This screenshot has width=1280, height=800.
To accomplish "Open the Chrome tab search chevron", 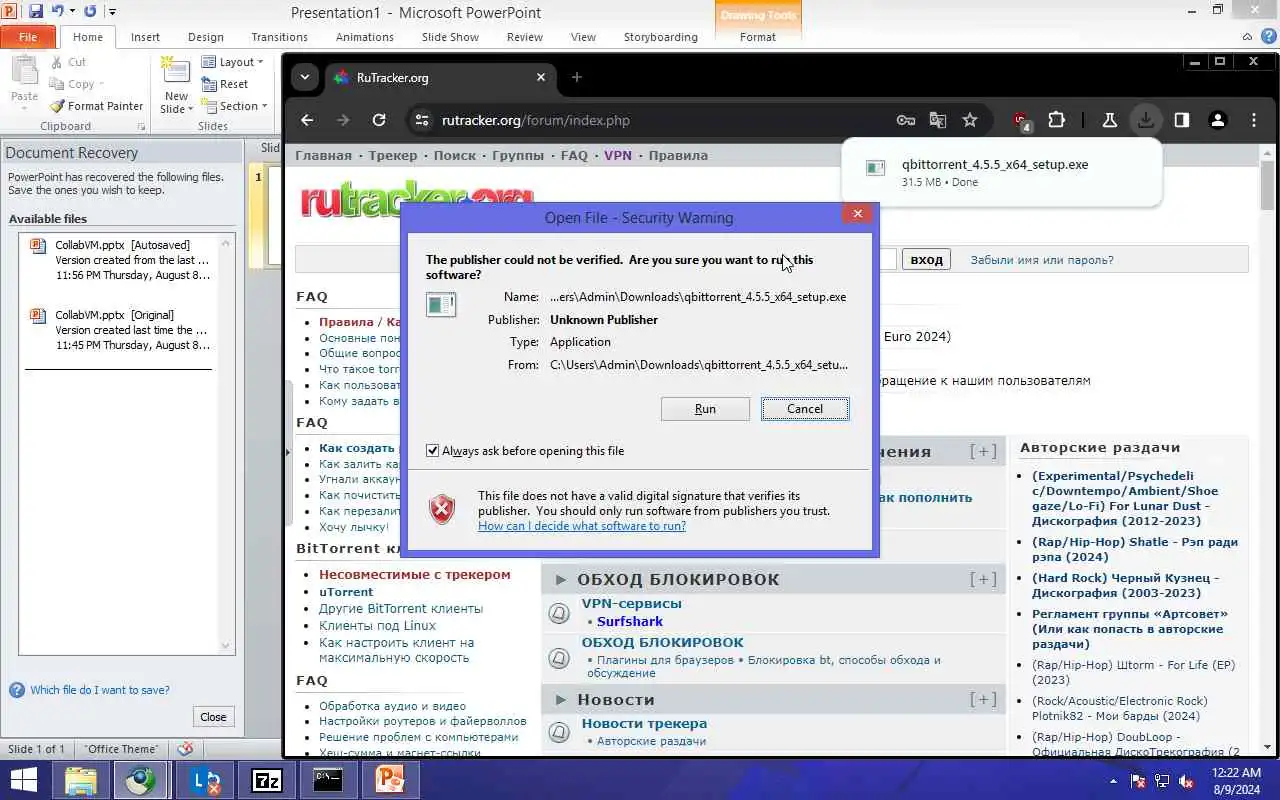I will coord(304,77).
